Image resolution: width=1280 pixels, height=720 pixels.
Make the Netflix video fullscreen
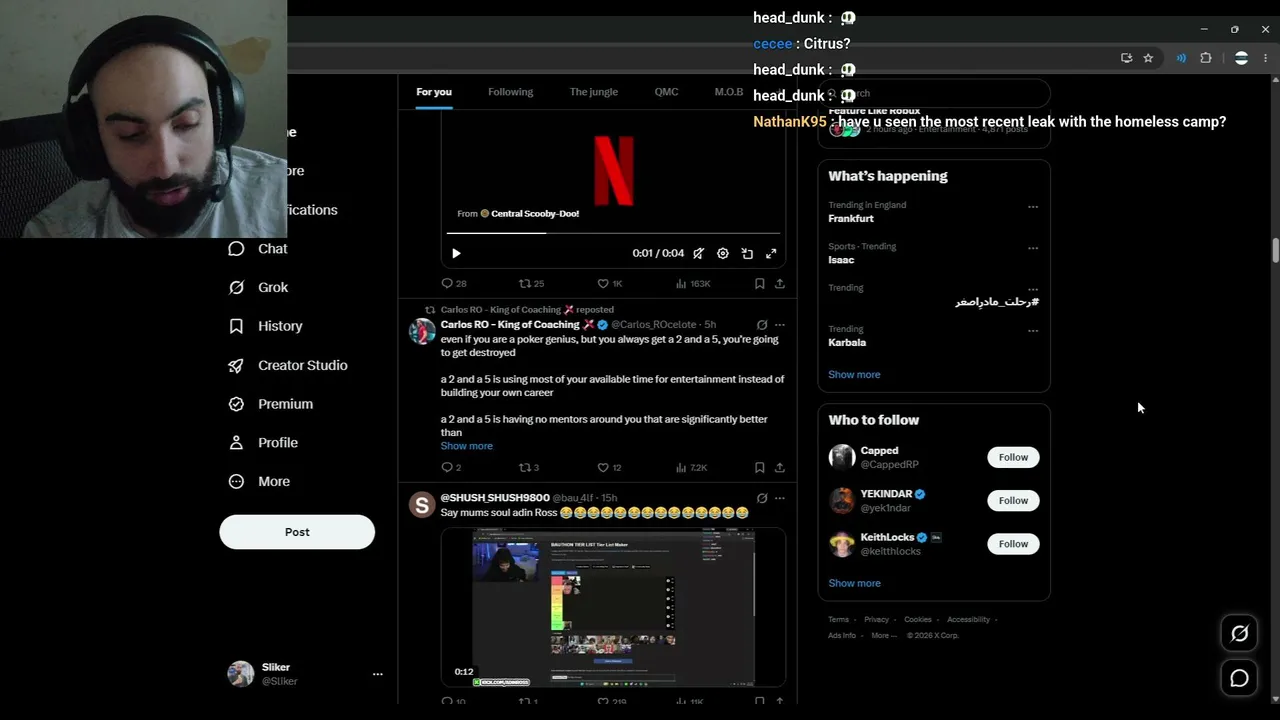(771, 254)
